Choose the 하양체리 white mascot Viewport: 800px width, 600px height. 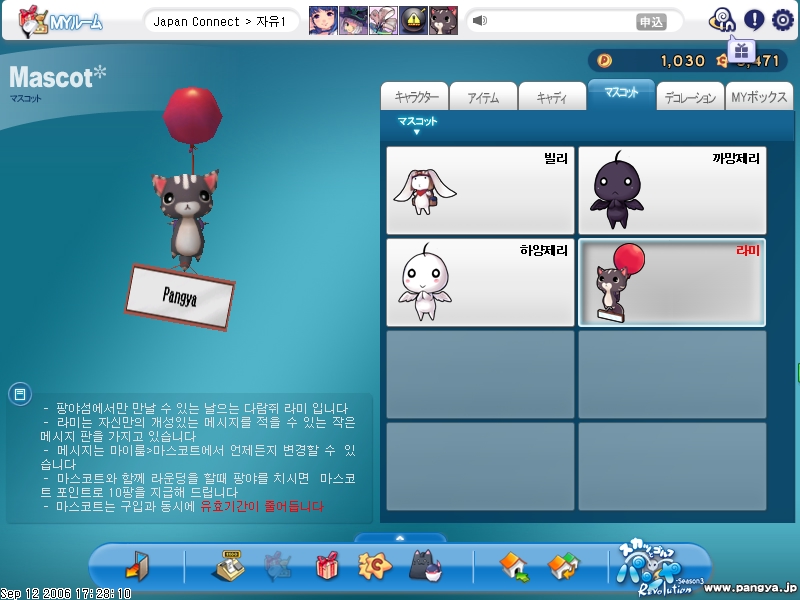pos(480,282)
